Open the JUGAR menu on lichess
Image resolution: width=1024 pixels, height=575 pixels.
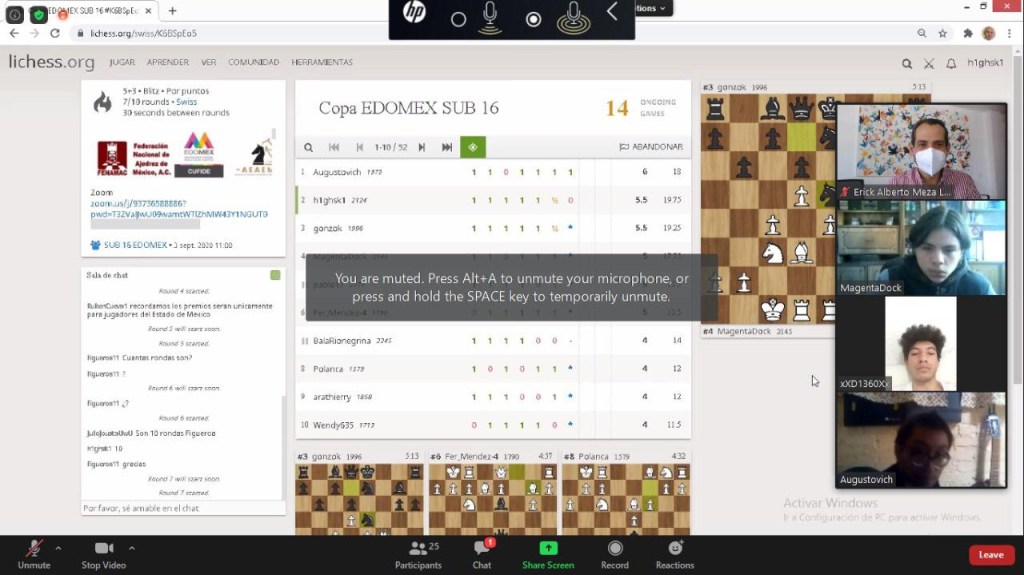(x=121, y=62)
